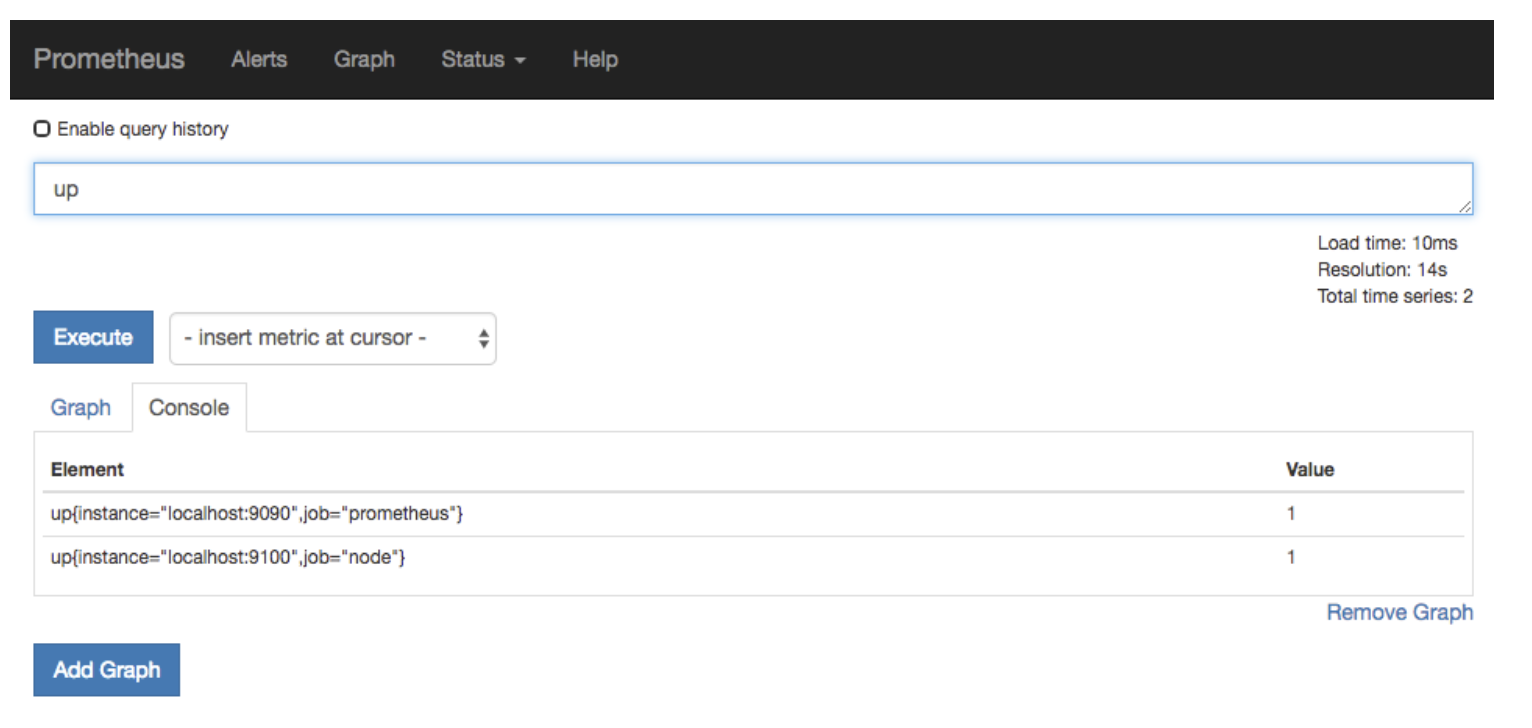Enable query history checkbox
Viewport: 1532px width, 728px height.
coord(42,129)
